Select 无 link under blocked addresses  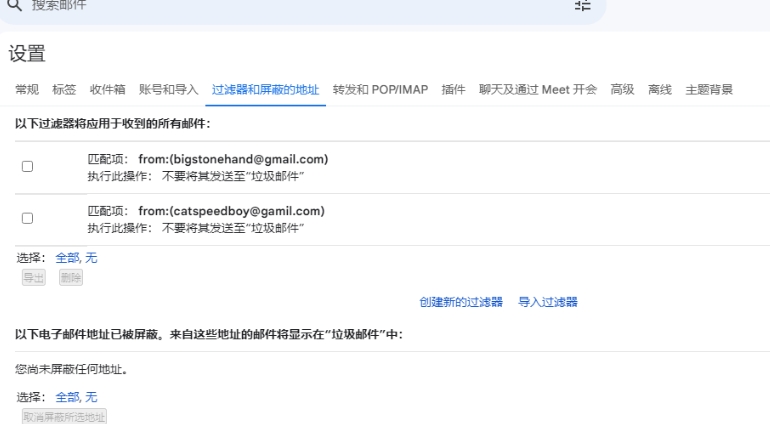click(x=91, y=397)
